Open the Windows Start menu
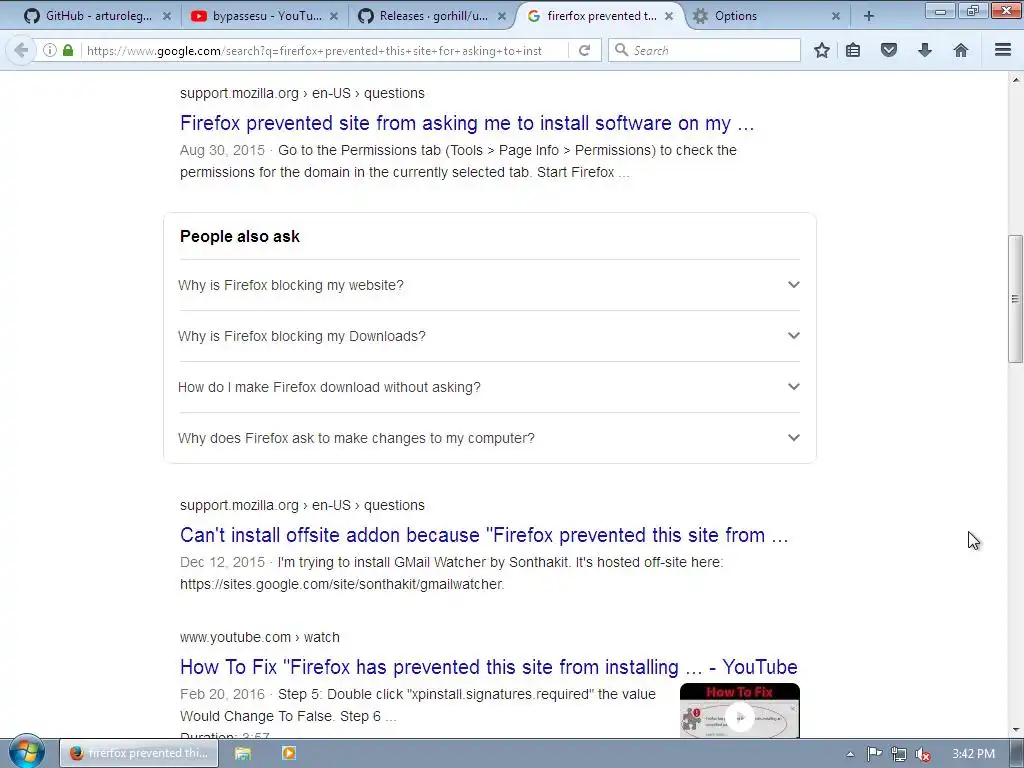This screenshot has height=768, width=1024. (26, 752)
